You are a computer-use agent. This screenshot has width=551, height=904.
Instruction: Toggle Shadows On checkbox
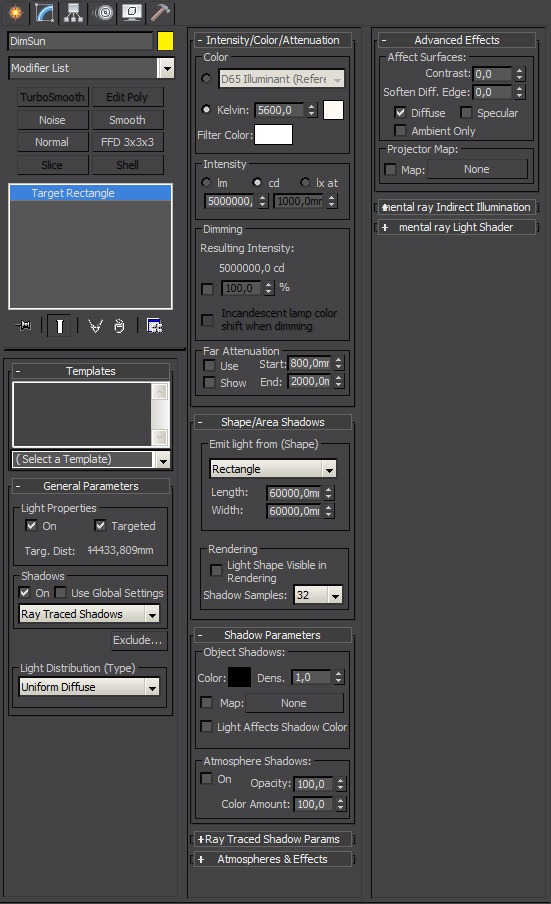coord(24,593)
